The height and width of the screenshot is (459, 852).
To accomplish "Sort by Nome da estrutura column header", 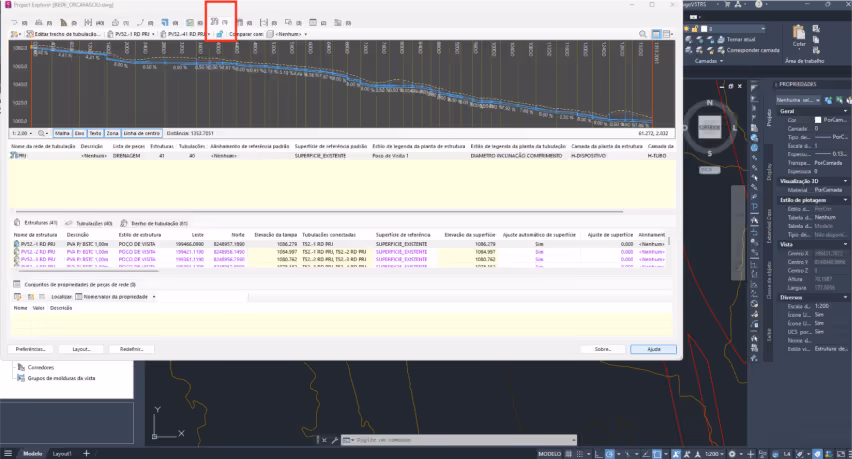I will tap(35, 235).
